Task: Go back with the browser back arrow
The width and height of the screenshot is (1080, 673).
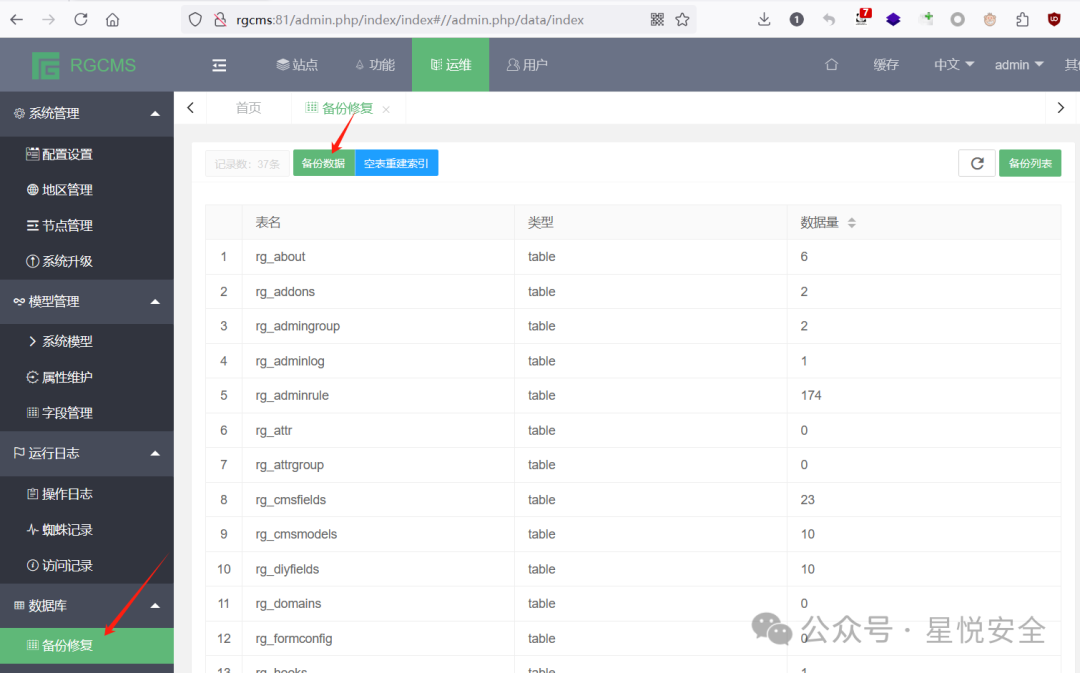Action: click(x=17, y=19)
